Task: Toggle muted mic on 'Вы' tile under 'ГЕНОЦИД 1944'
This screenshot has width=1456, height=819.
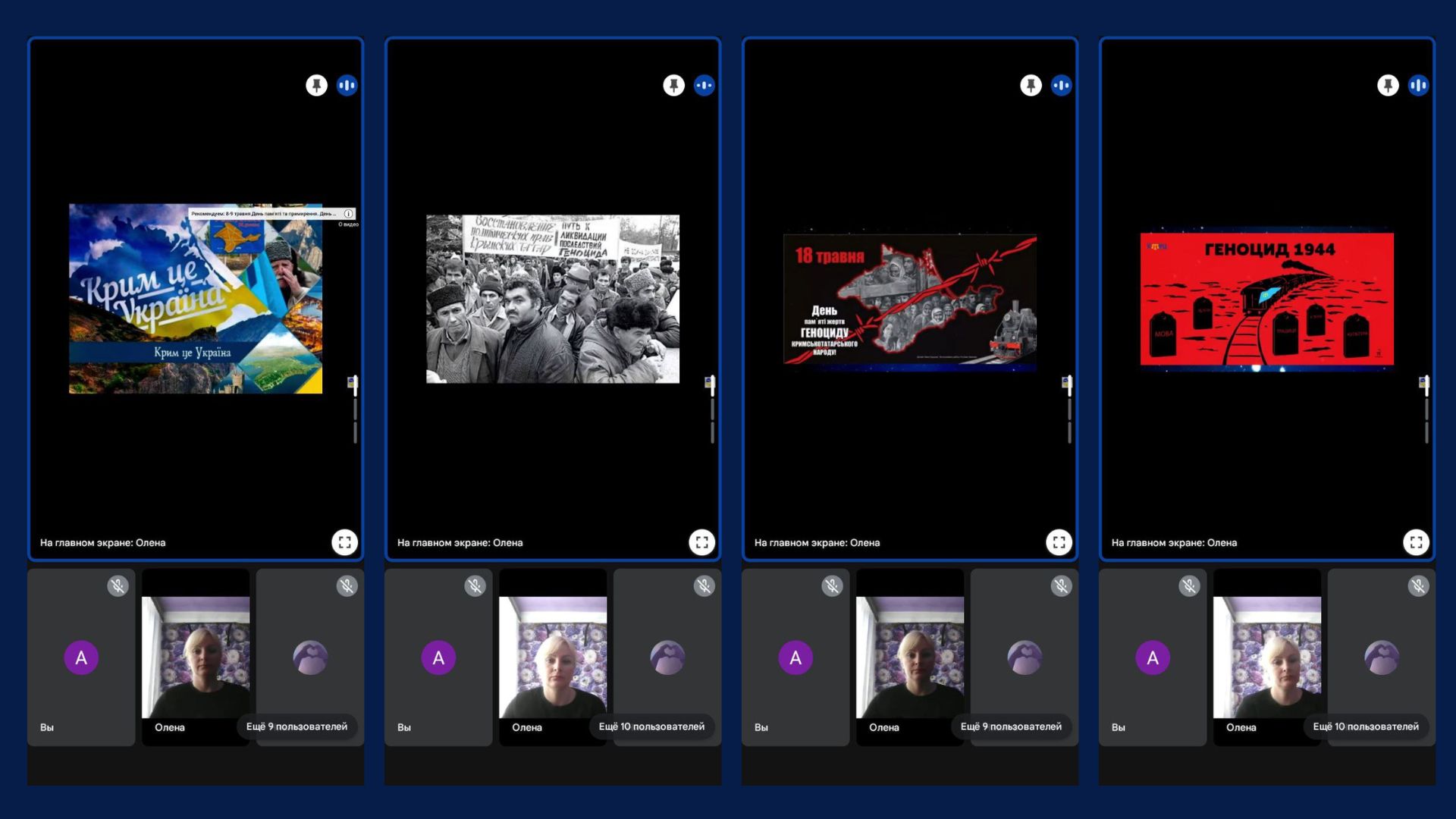Action: [1189, 585]
